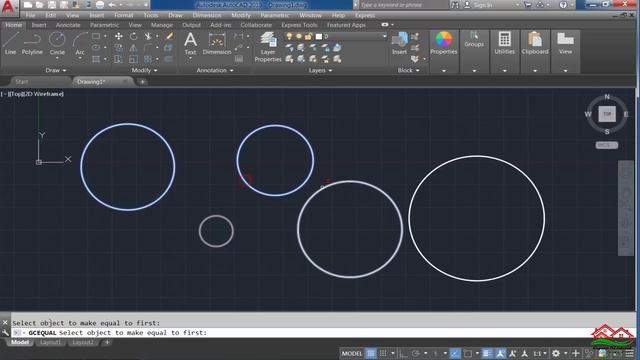640x360 pixels.
Task: Click the viewport label Top 2D Wireframe
Action: tap(32, 94)
